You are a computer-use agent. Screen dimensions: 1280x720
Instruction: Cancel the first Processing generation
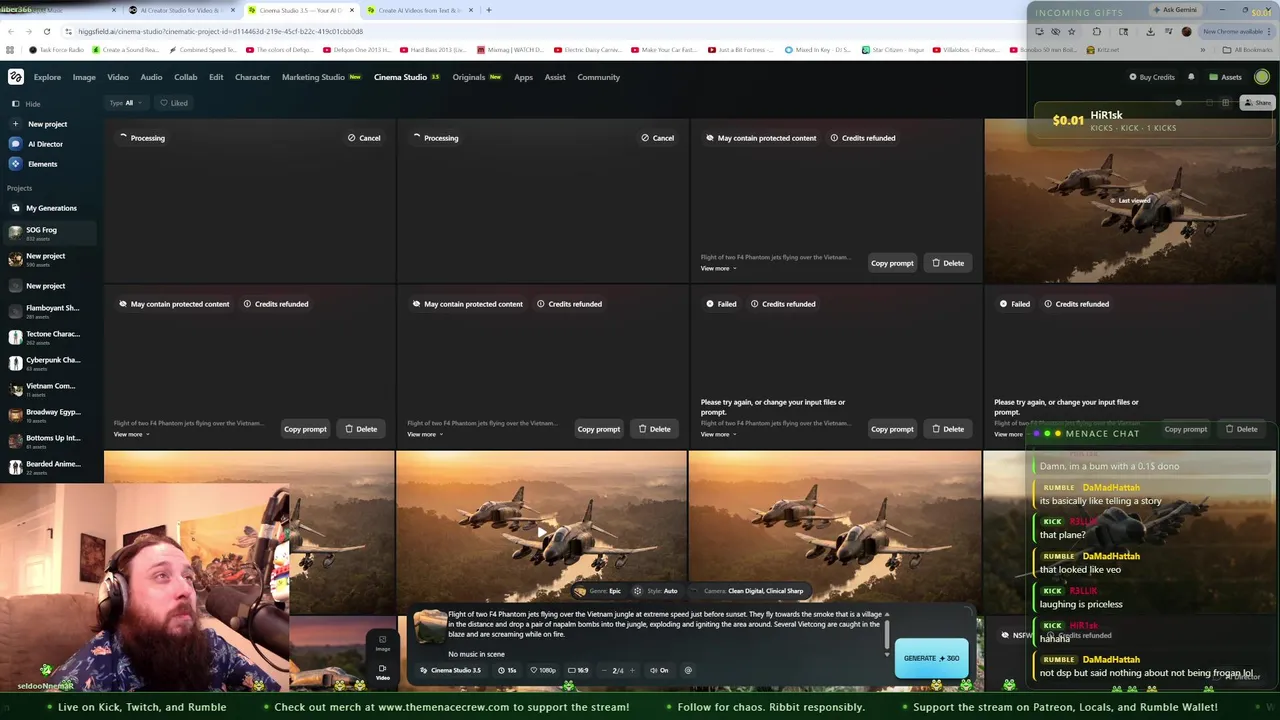(x=364, y=138)
